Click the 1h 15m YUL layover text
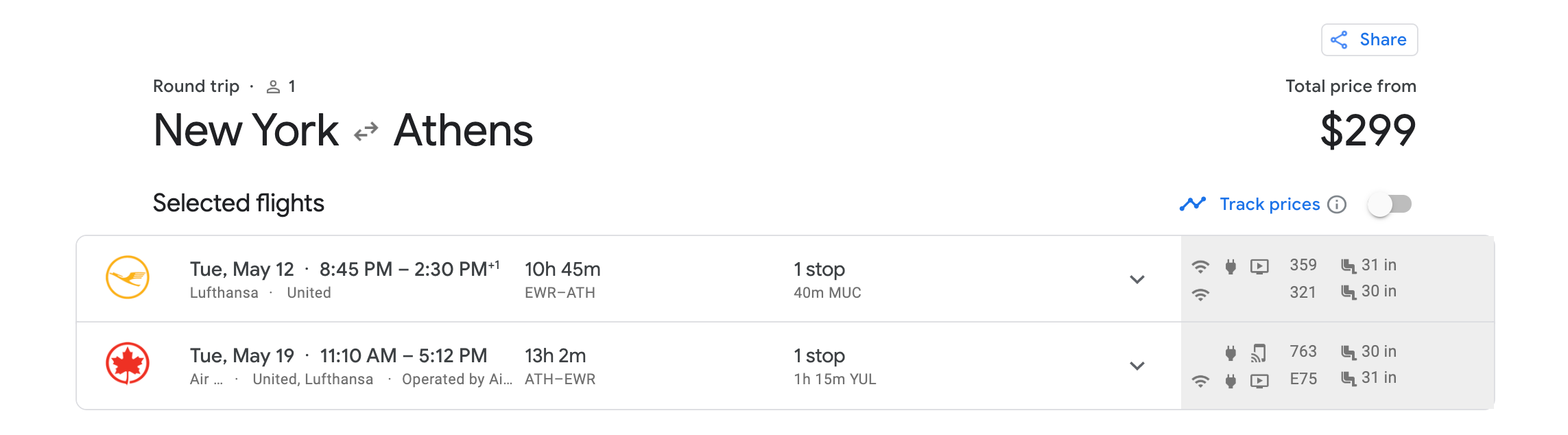Viewport: 1568px width, 435px height. (835, 379)
